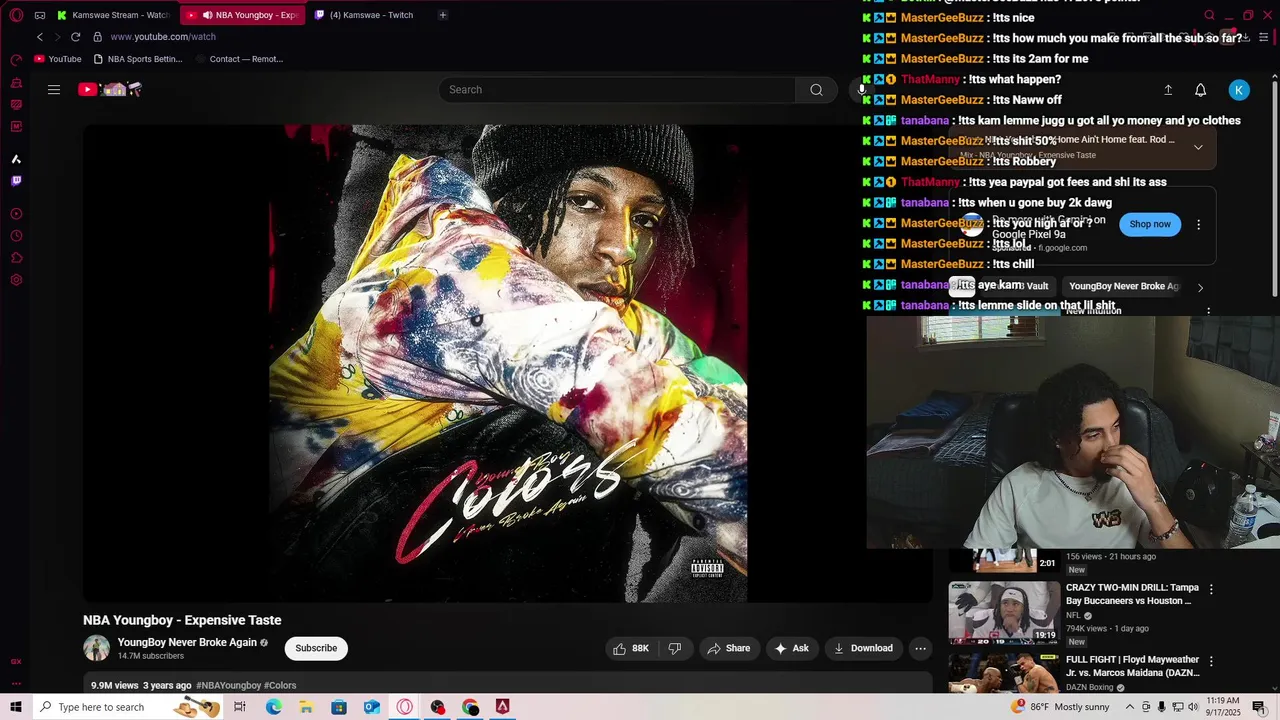
Task: Open the Opera menu logo
Action: 16,15
